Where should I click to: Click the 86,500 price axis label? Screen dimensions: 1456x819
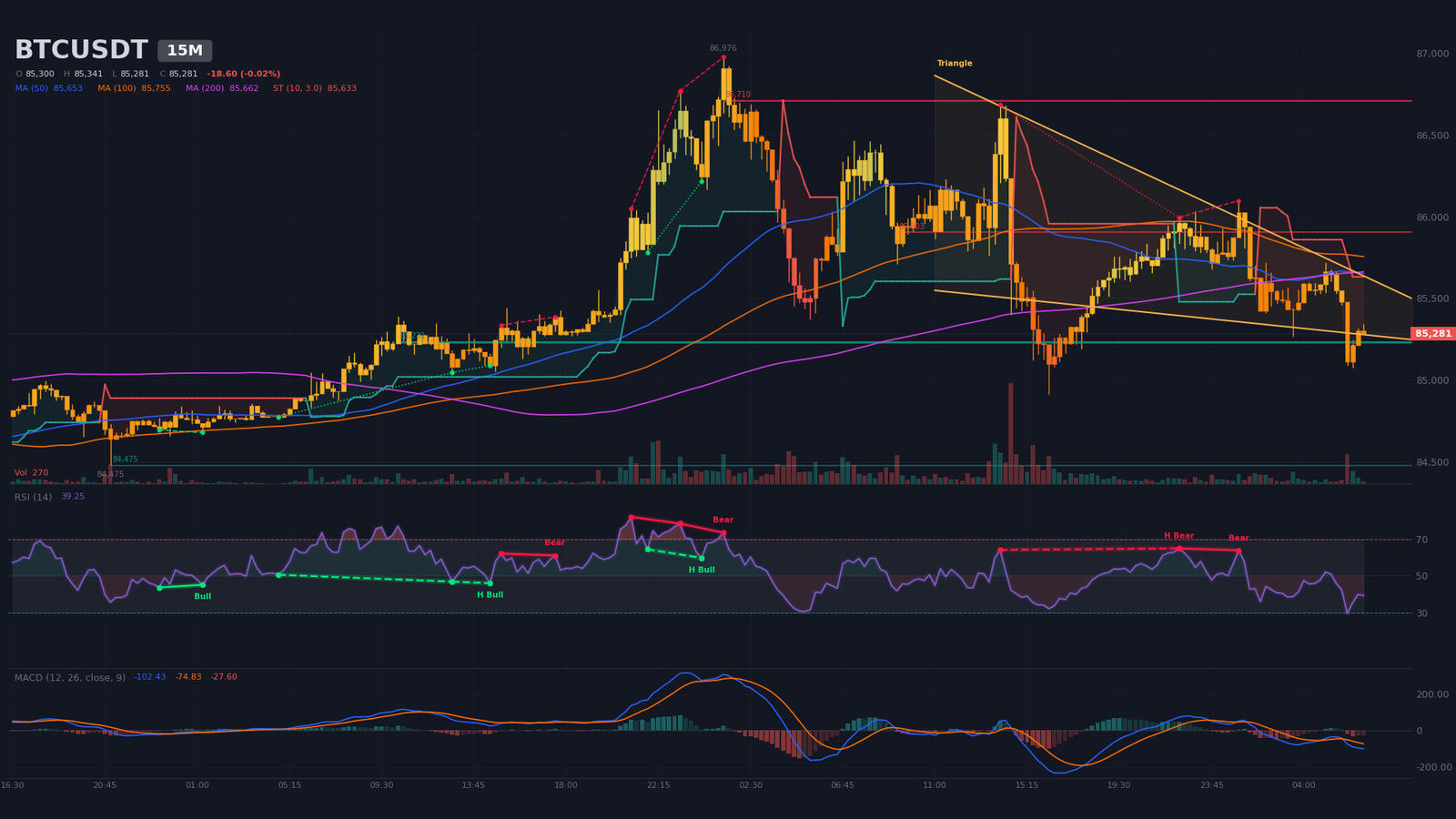click(1432, 136)
